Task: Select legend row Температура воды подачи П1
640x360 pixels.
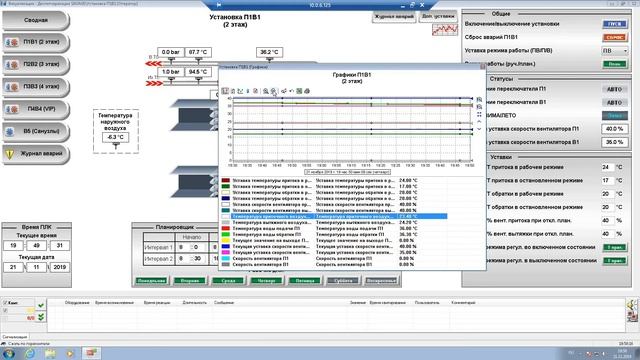Action: coord(334,229)
